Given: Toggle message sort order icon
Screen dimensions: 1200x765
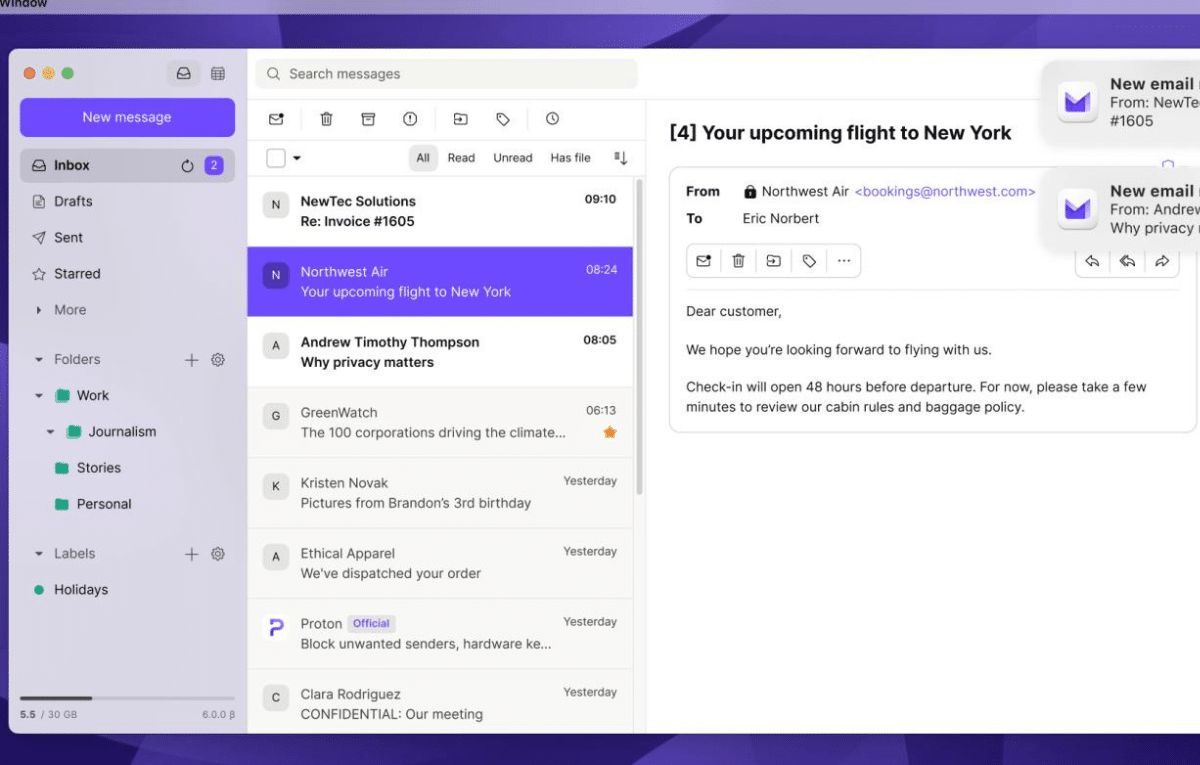Looking at the screenshot, I should (620, 158).
